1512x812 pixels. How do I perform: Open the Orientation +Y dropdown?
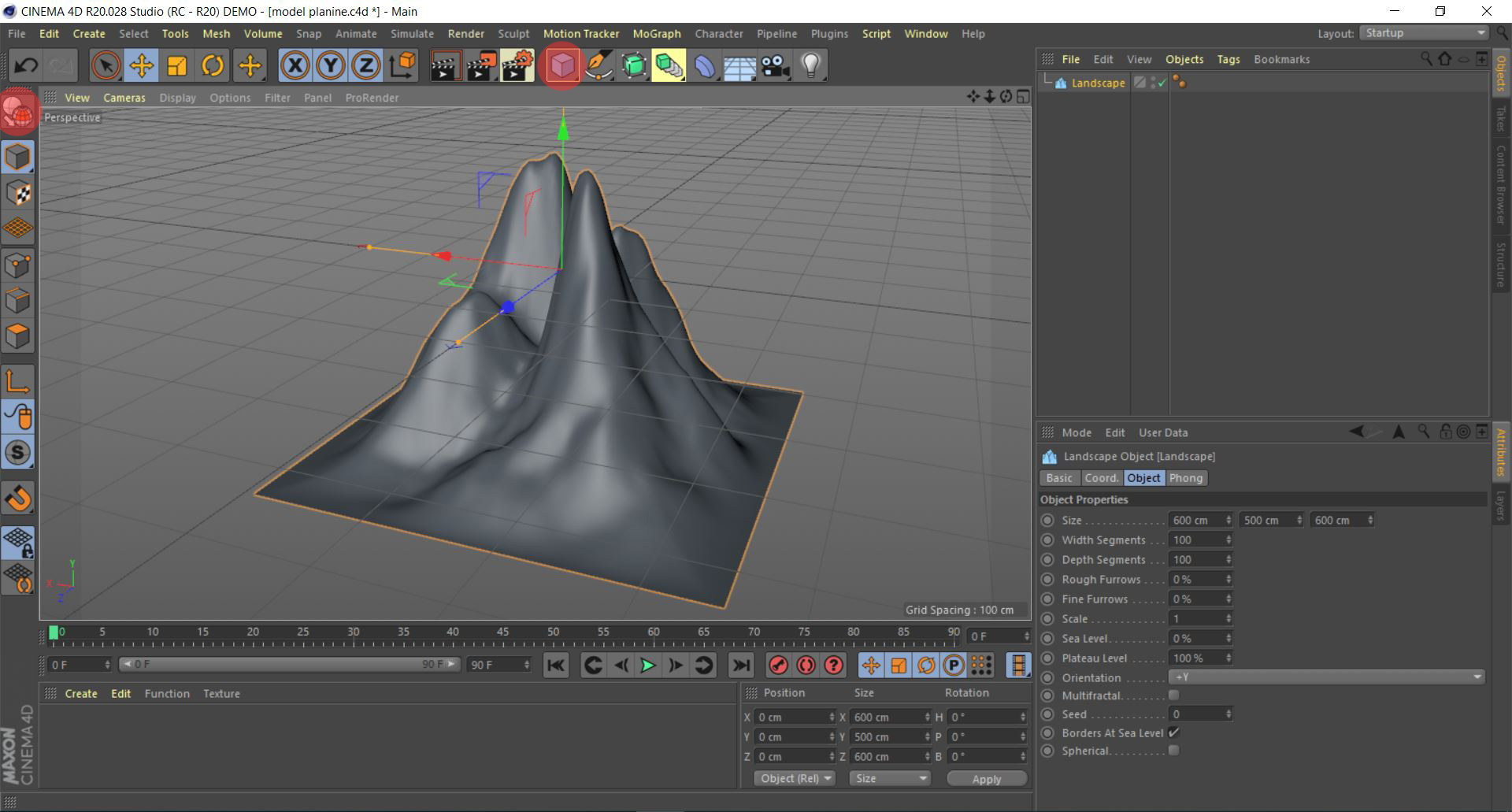1327,677
